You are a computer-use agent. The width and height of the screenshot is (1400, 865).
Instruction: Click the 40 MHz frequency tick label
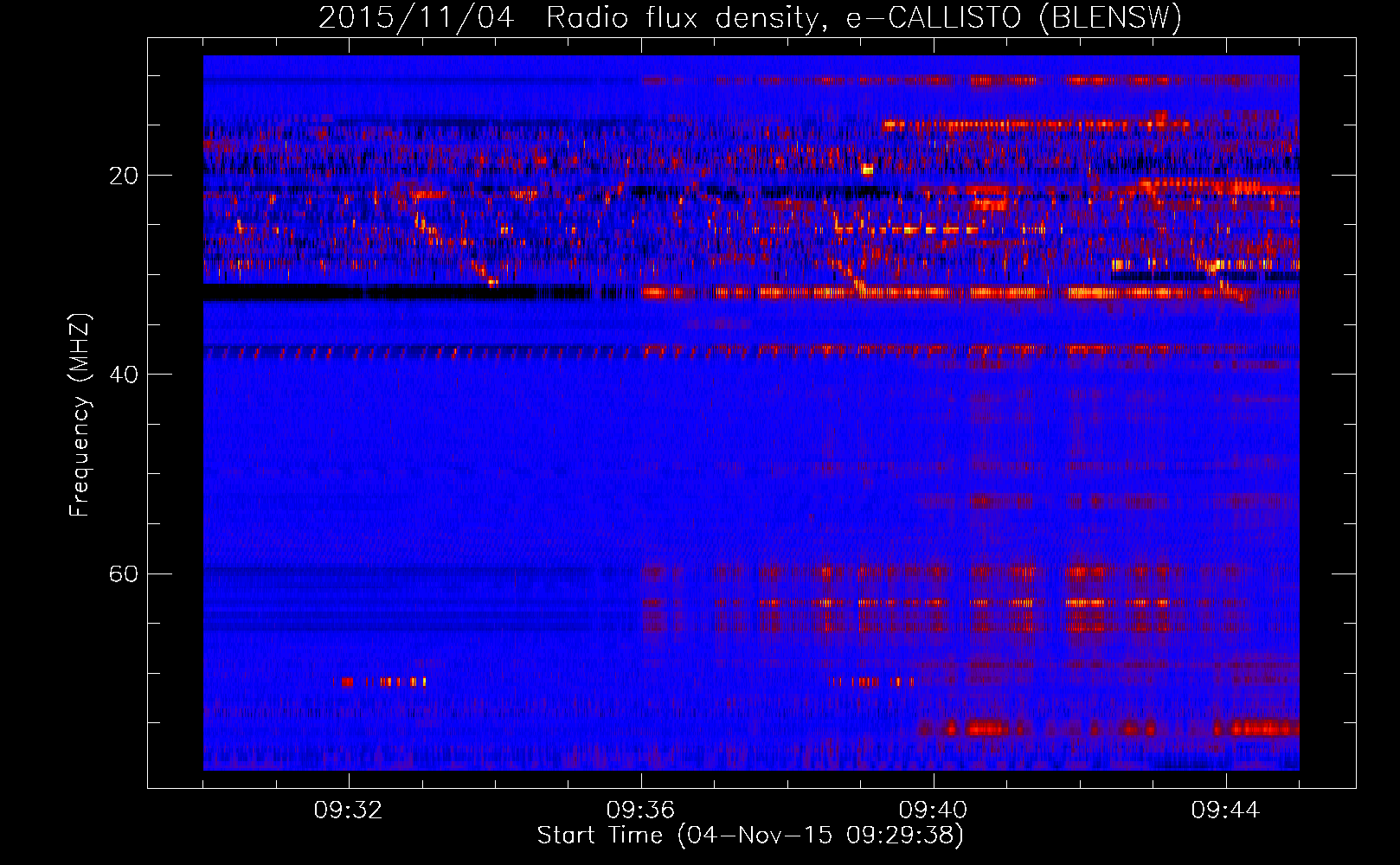click(x=124, y=375)
